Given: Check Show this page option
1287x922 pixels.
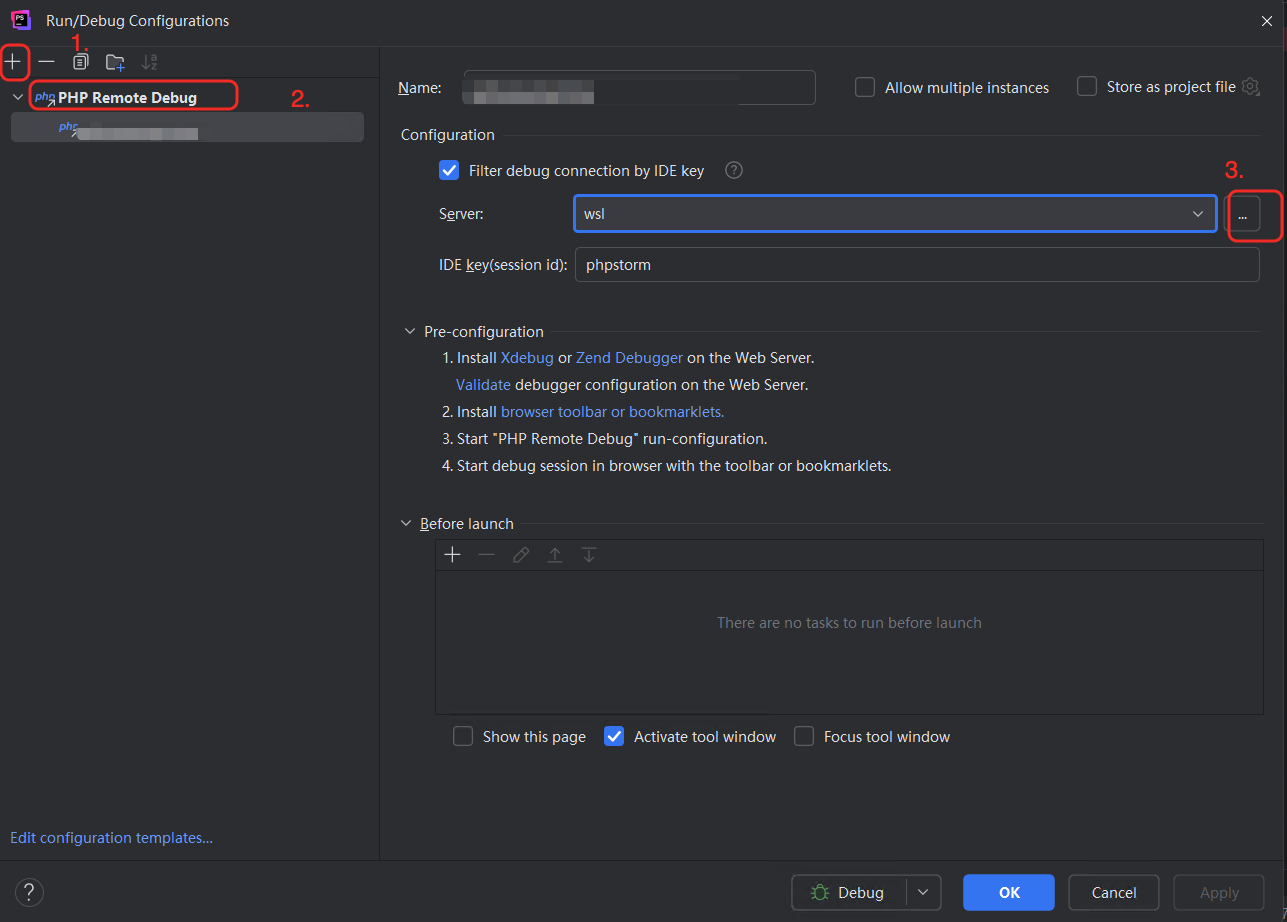Looking at the screenshot, I should pyautogui.click(x=463, y=736).
